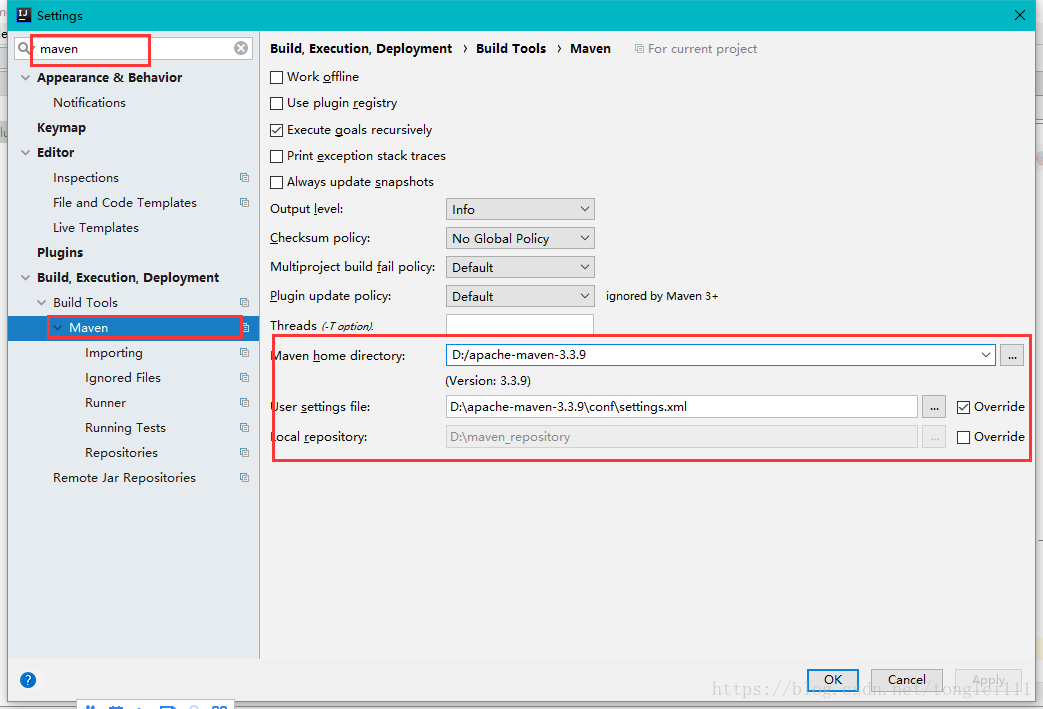Click Cancel to discard changes
Screen dimensions: 1043x709
pyautogui.click(x=907, y=680)
